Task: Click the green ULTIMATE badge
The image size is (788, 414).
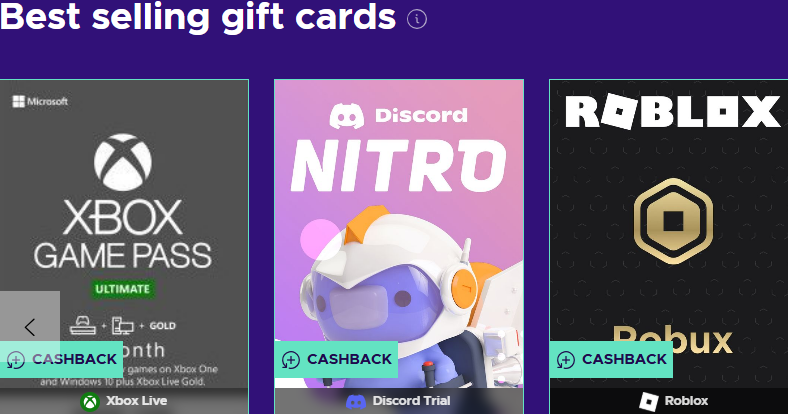Action: (x=123, y=289)
